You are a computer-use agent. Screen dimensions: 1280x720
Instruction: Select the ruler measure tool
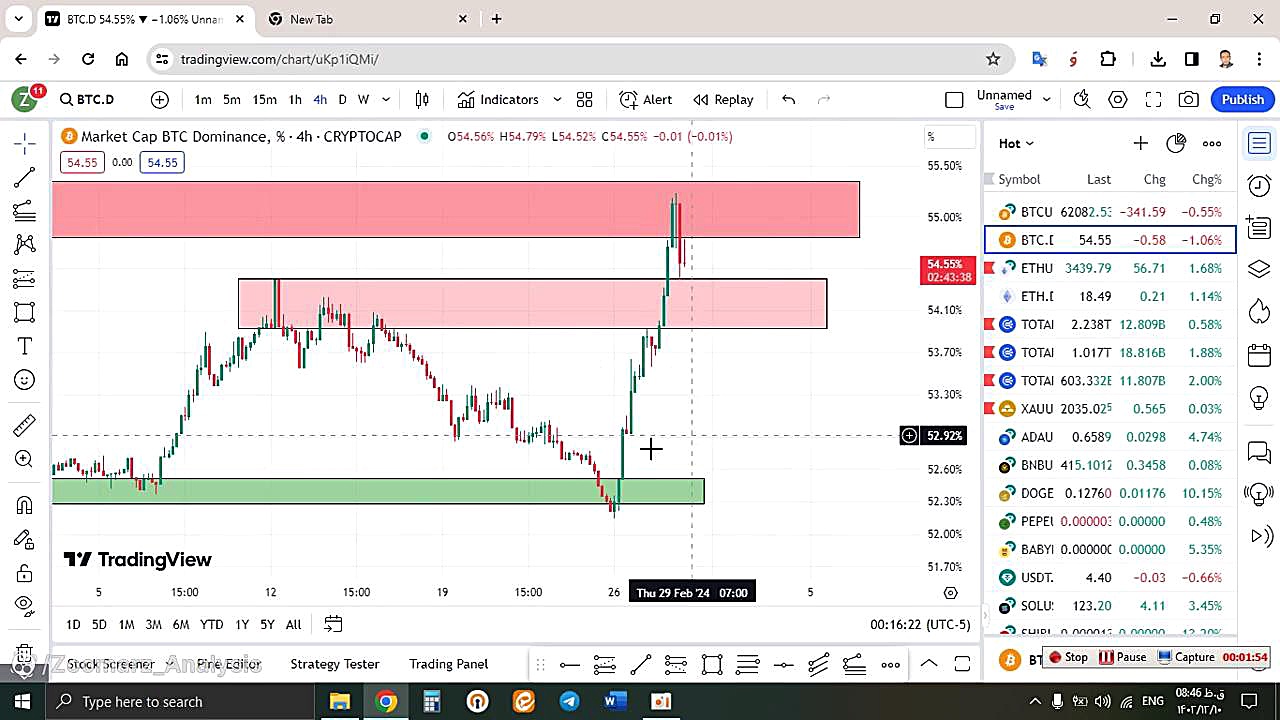pyautogui.click(x=25, y=425)
